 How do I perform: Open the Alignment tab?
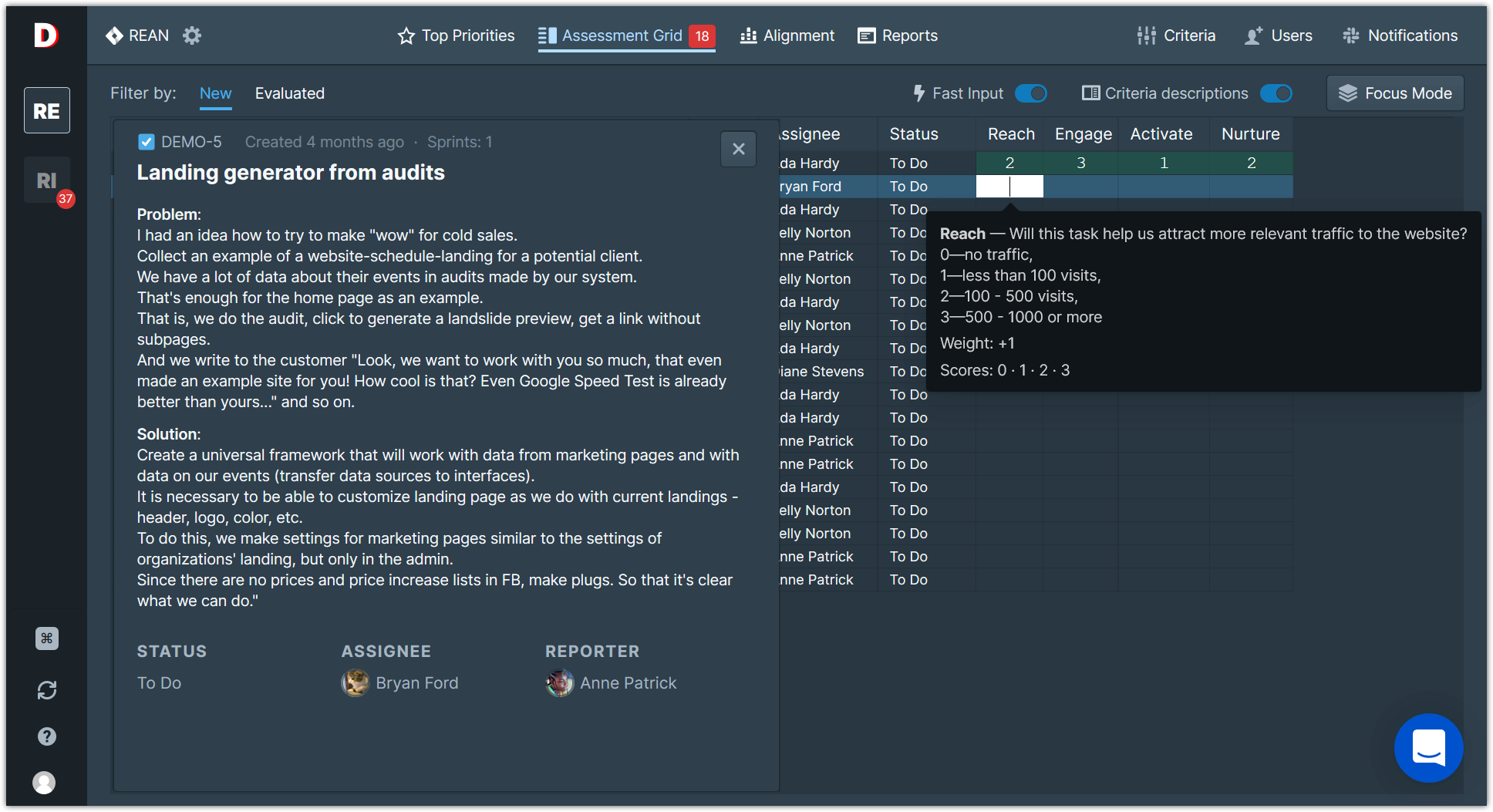pos(787,35)
